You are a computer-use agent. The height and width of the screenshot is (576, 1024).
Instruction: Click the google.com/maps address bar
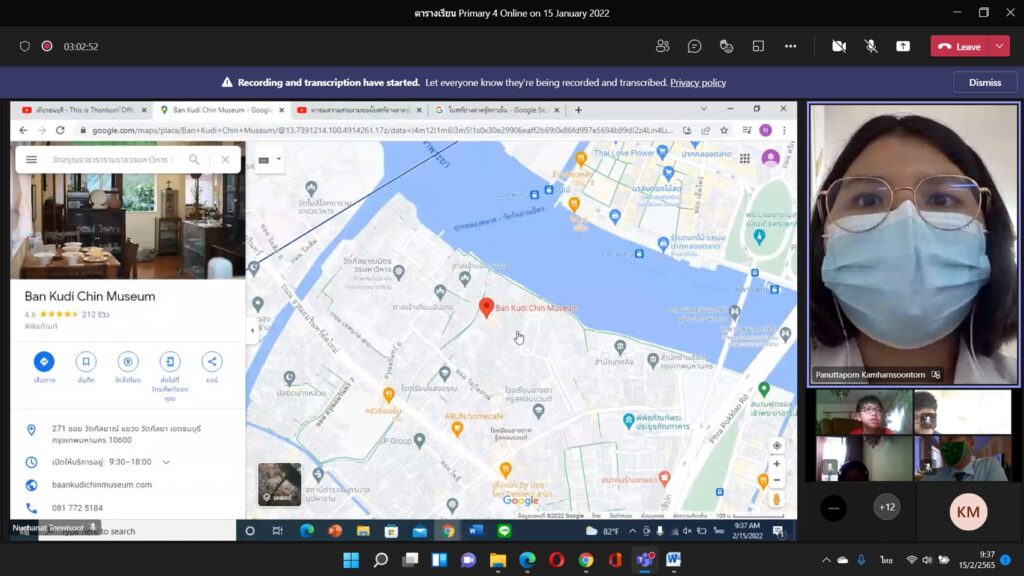(x=382, y=130)
